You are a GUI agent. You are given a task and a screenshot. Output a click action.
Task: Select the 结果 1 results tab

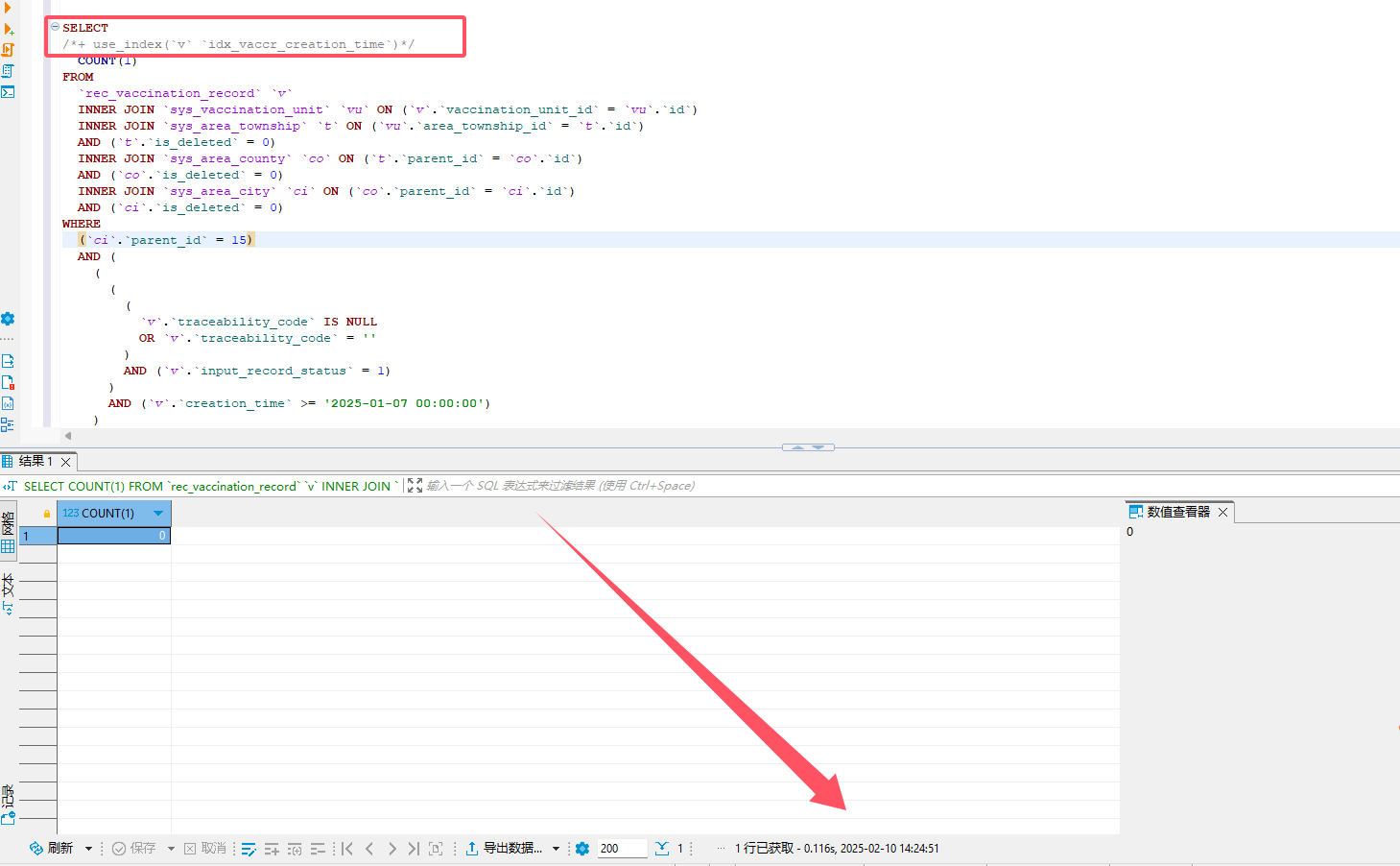(35, 462)
